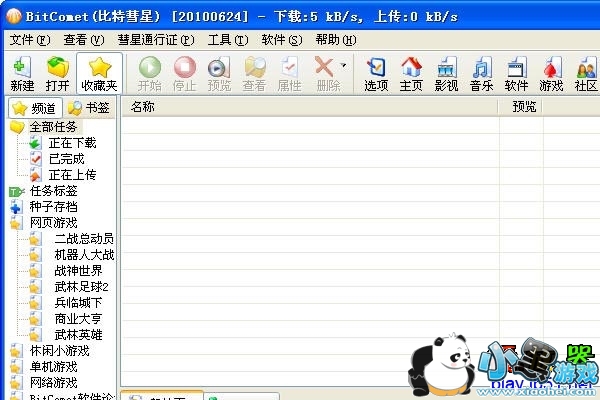Image resolution: width=600 pixels, height=400 pixels.
Task: Select 网络游戏 tree item
Action: pyautogui.click(x=54, y=383)
